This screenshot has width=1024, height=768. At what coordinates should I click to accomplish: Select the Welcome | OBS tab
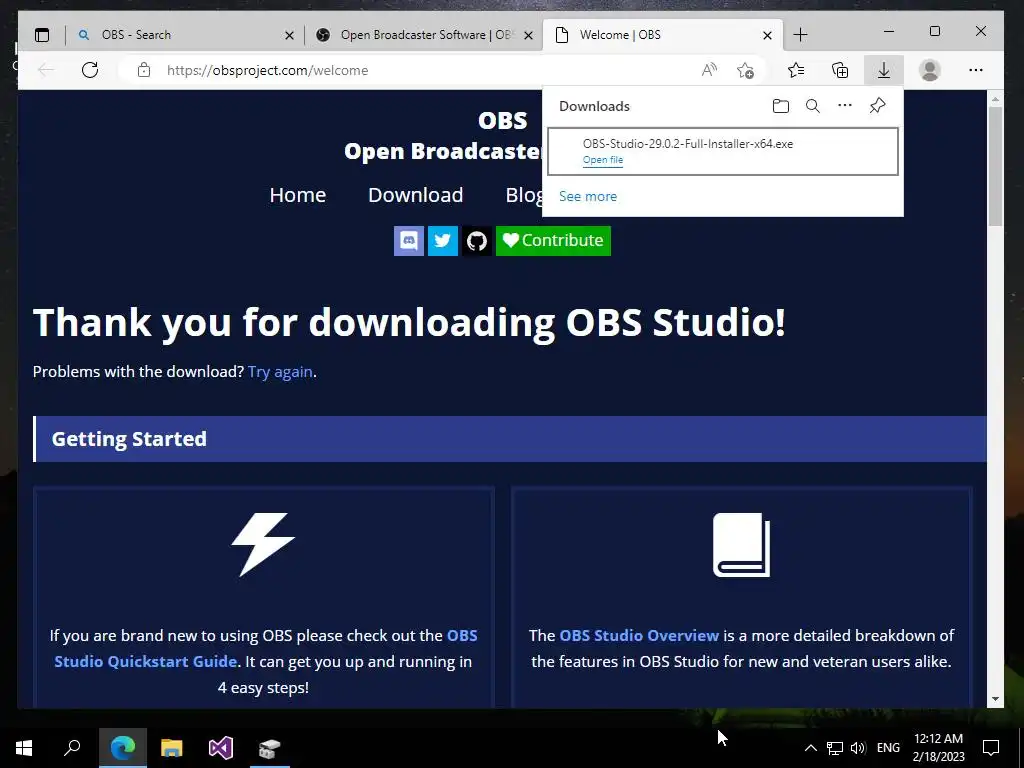point(663,35)
